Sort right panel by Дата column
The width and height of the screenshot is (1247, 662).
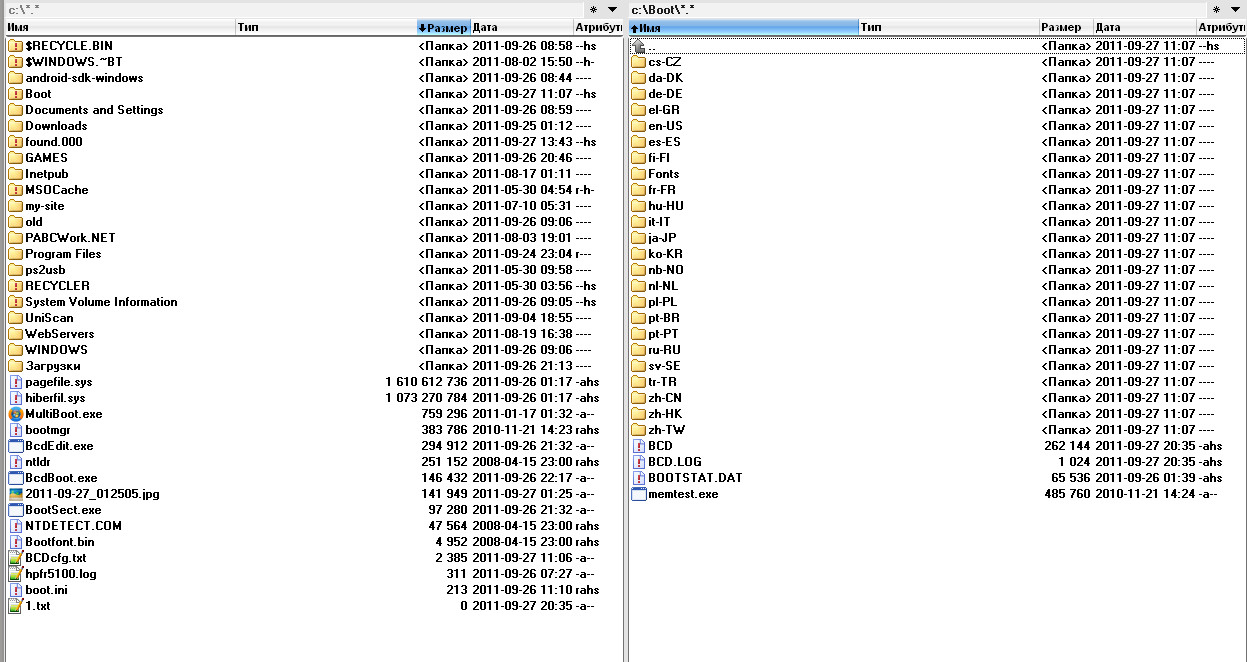pos(1144,27)
